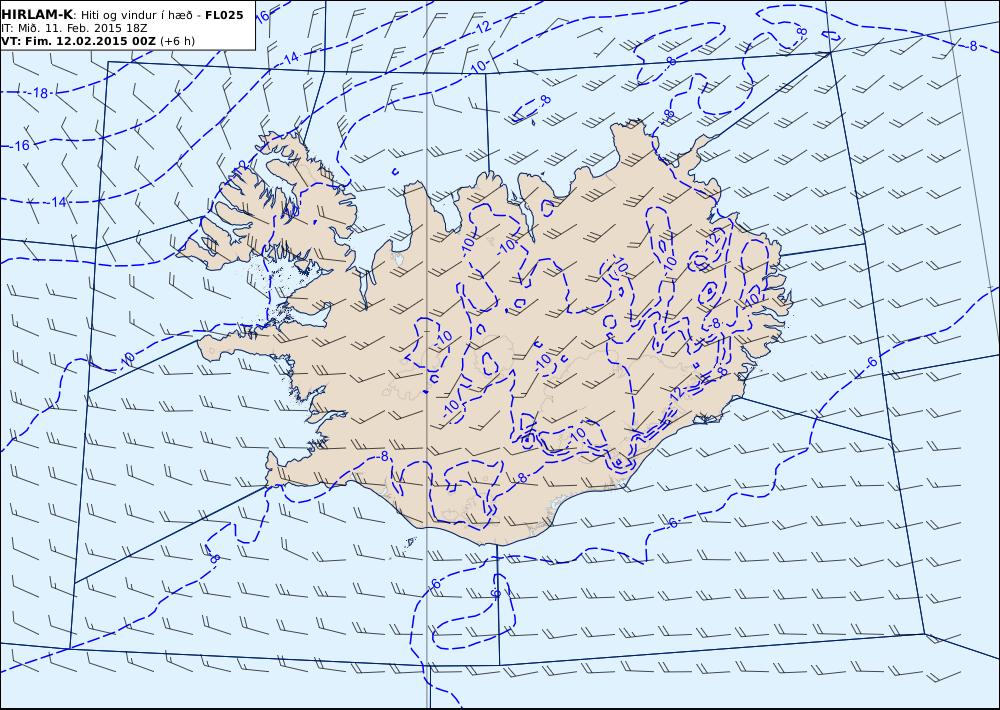
Task: Select the FL025 flight level text
Action: click(224, 15)
